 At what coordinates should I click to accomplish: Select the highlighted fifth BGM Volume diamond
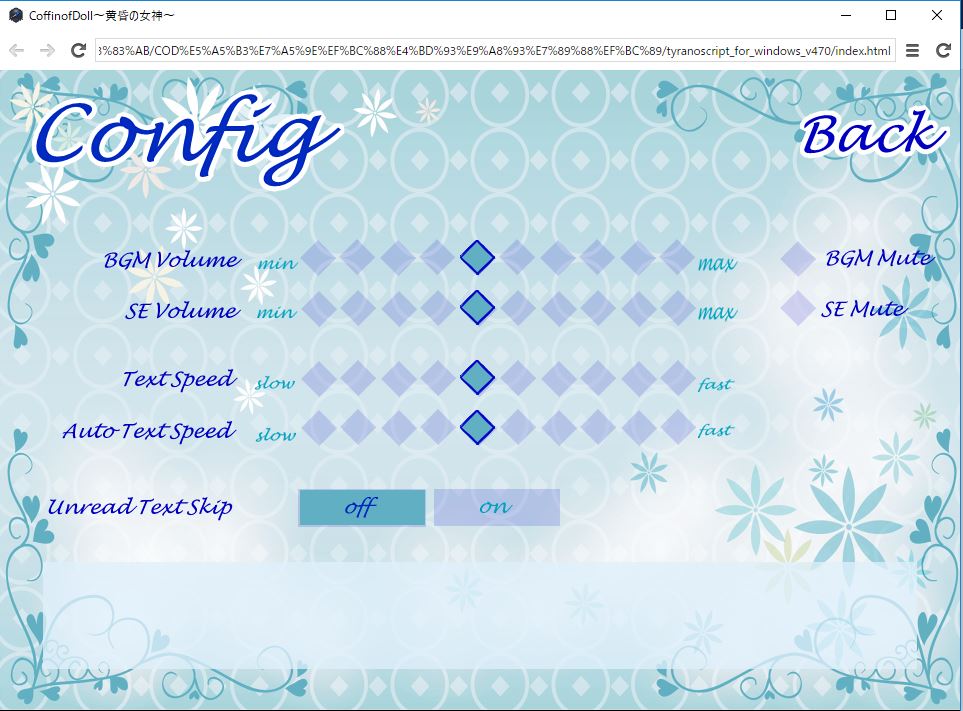point(478,257)
